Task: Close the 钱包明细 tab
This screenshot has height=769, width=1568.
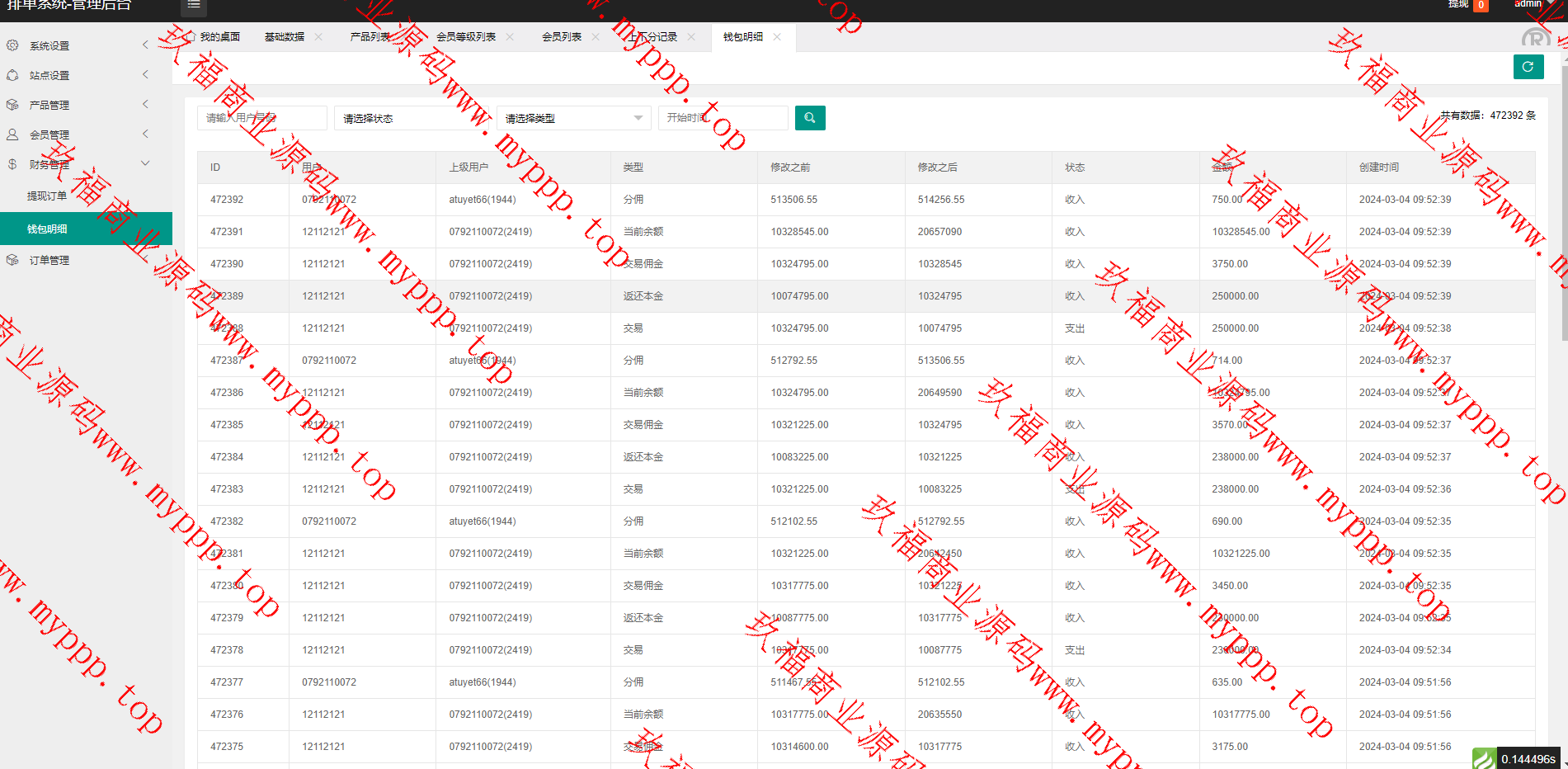Action: (x=777, y=37)
